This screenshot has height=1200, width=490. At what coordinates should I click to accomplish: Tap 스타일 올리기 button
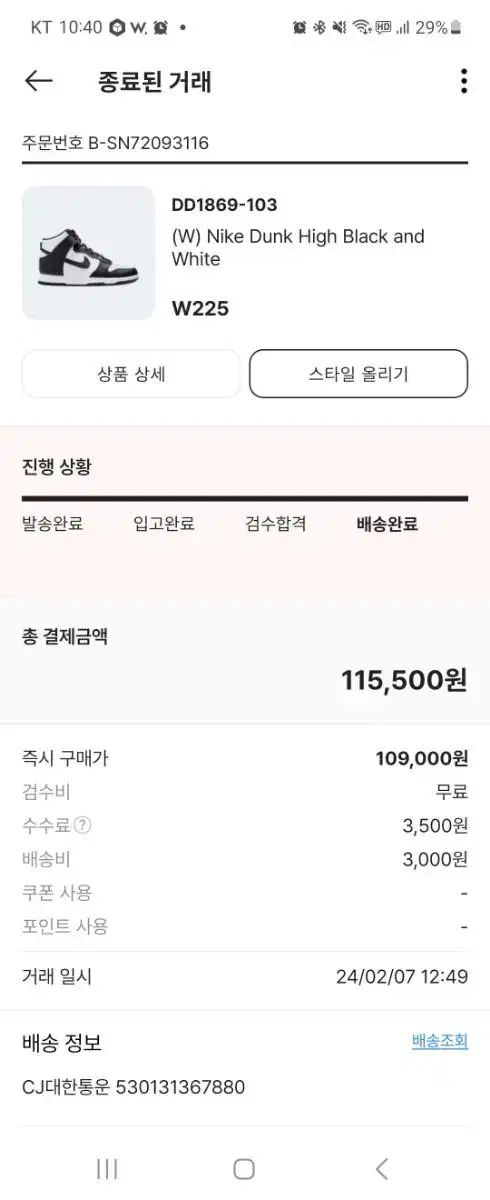click(x=358, y=374)
